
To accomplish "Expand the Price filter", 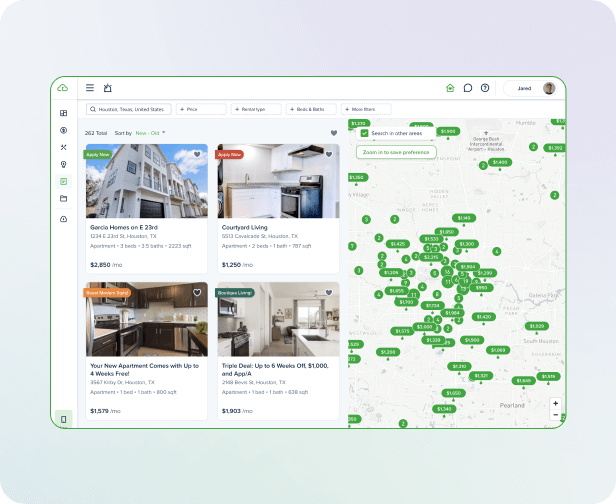I will coord(201,109).
